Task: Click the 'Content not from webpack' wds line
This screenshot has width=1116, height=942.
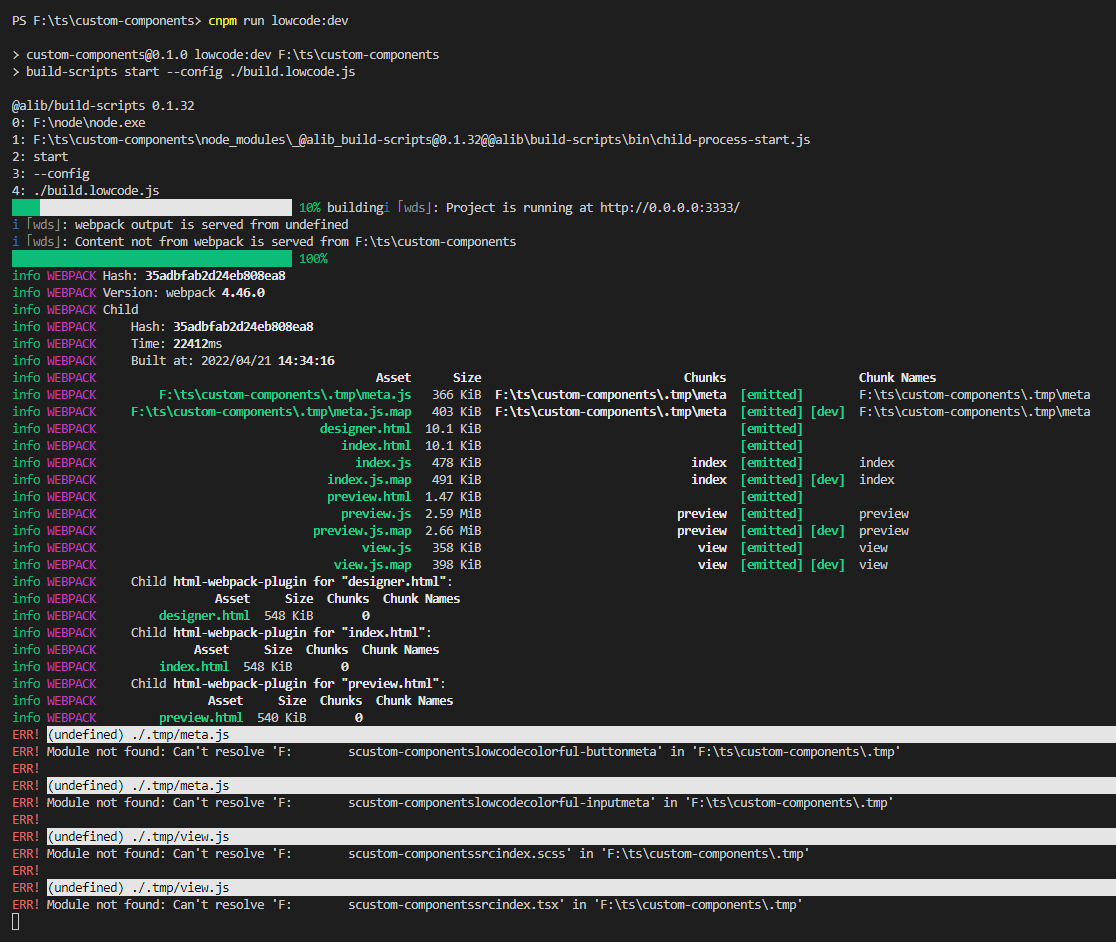Action: 264,242
